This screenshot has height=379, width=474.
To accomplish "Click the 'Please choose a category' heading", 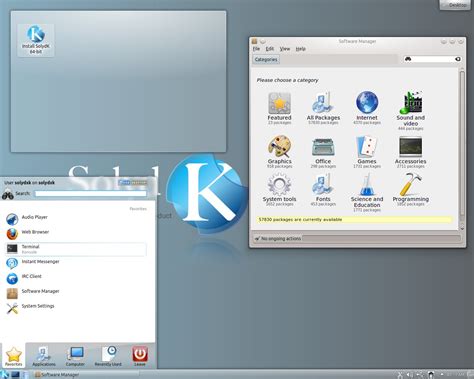I will click(287, 80).
